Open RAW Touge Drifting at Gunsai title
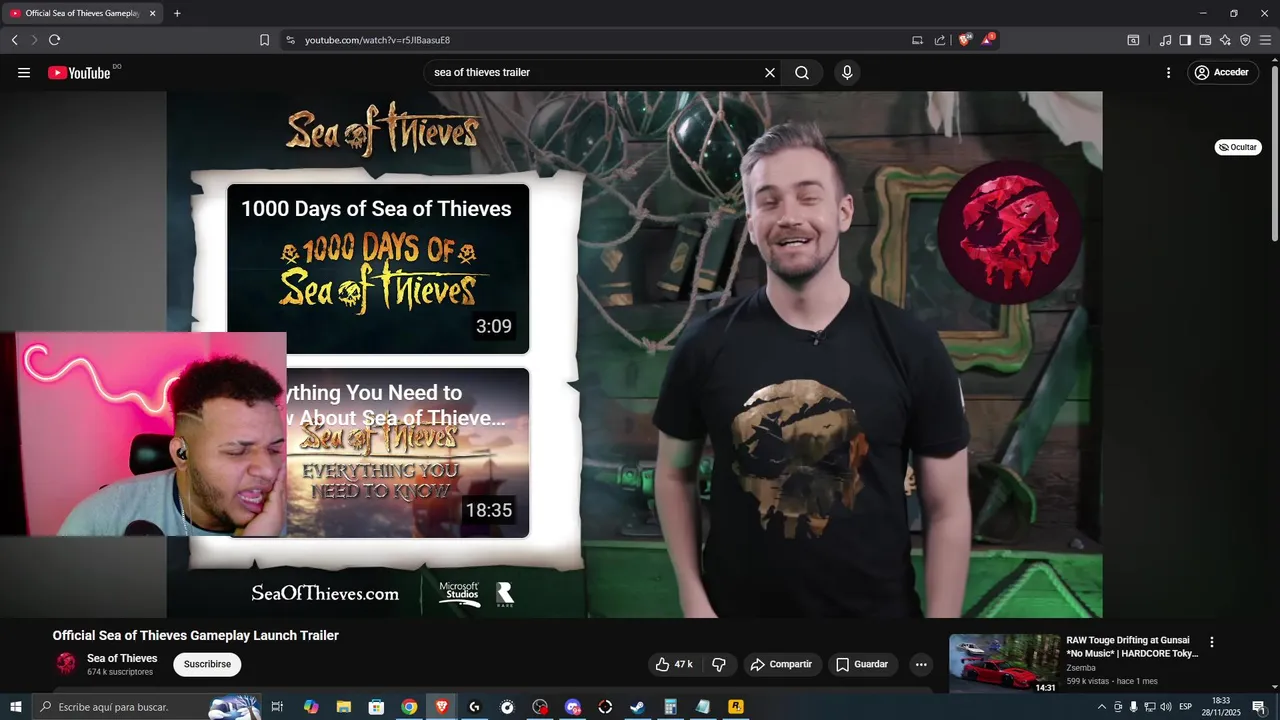Image resolution: width=1280 pixels, height=720 pixels. 1132,646
